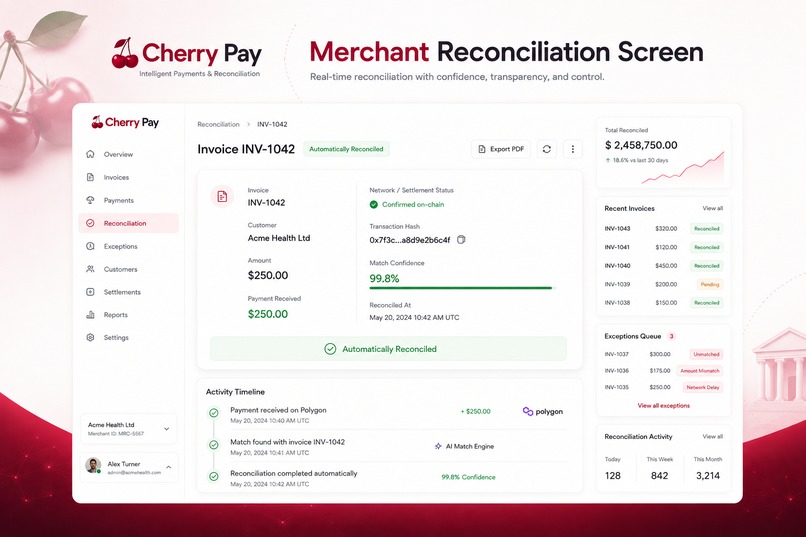
Task: Click the Cherry Pay logo in sidebar
Action: [x=125, y=122]
